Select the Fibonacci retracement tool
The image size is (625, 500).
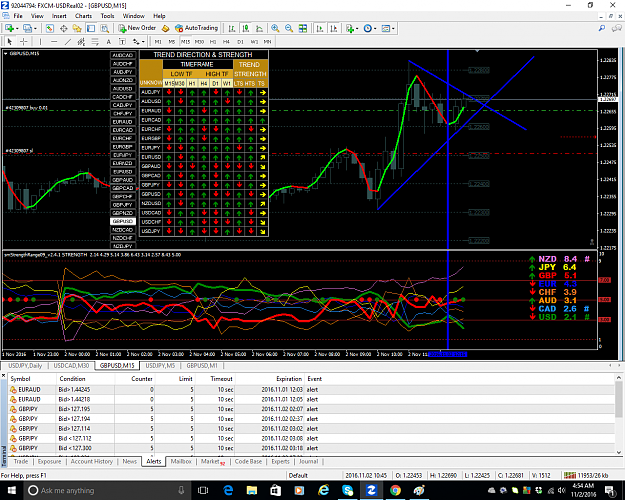pyautogui.click(x=95, y=41)
